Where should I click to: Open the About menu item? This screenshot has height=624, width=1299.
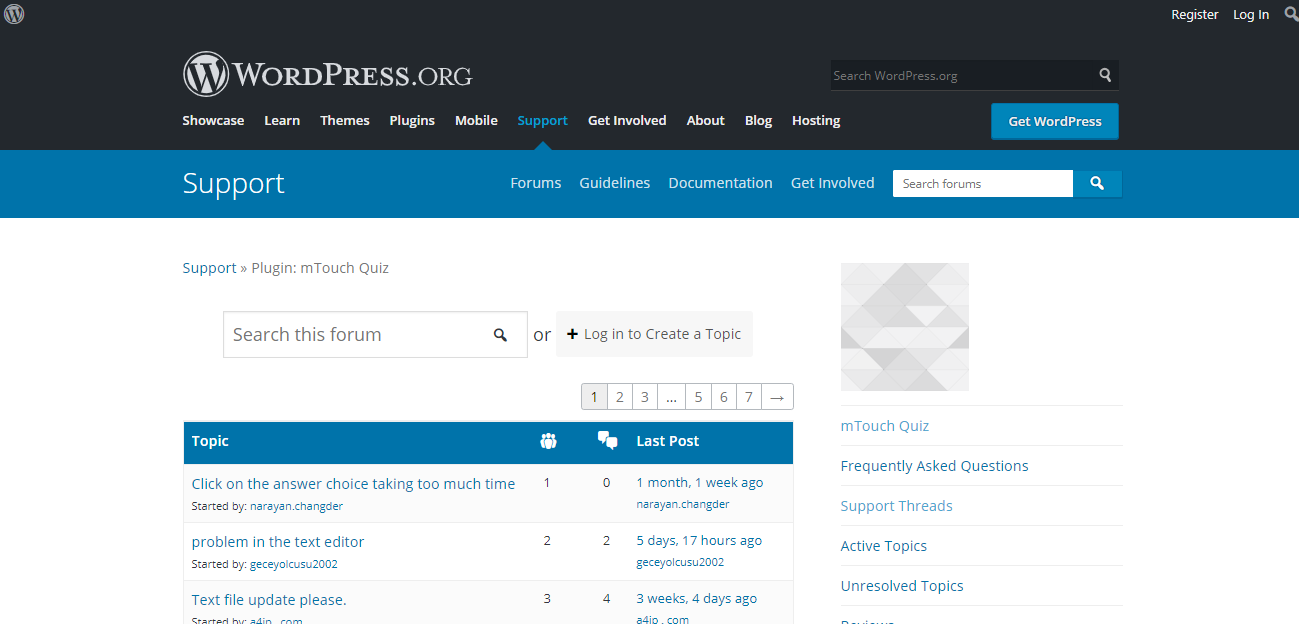coord(705,120)
